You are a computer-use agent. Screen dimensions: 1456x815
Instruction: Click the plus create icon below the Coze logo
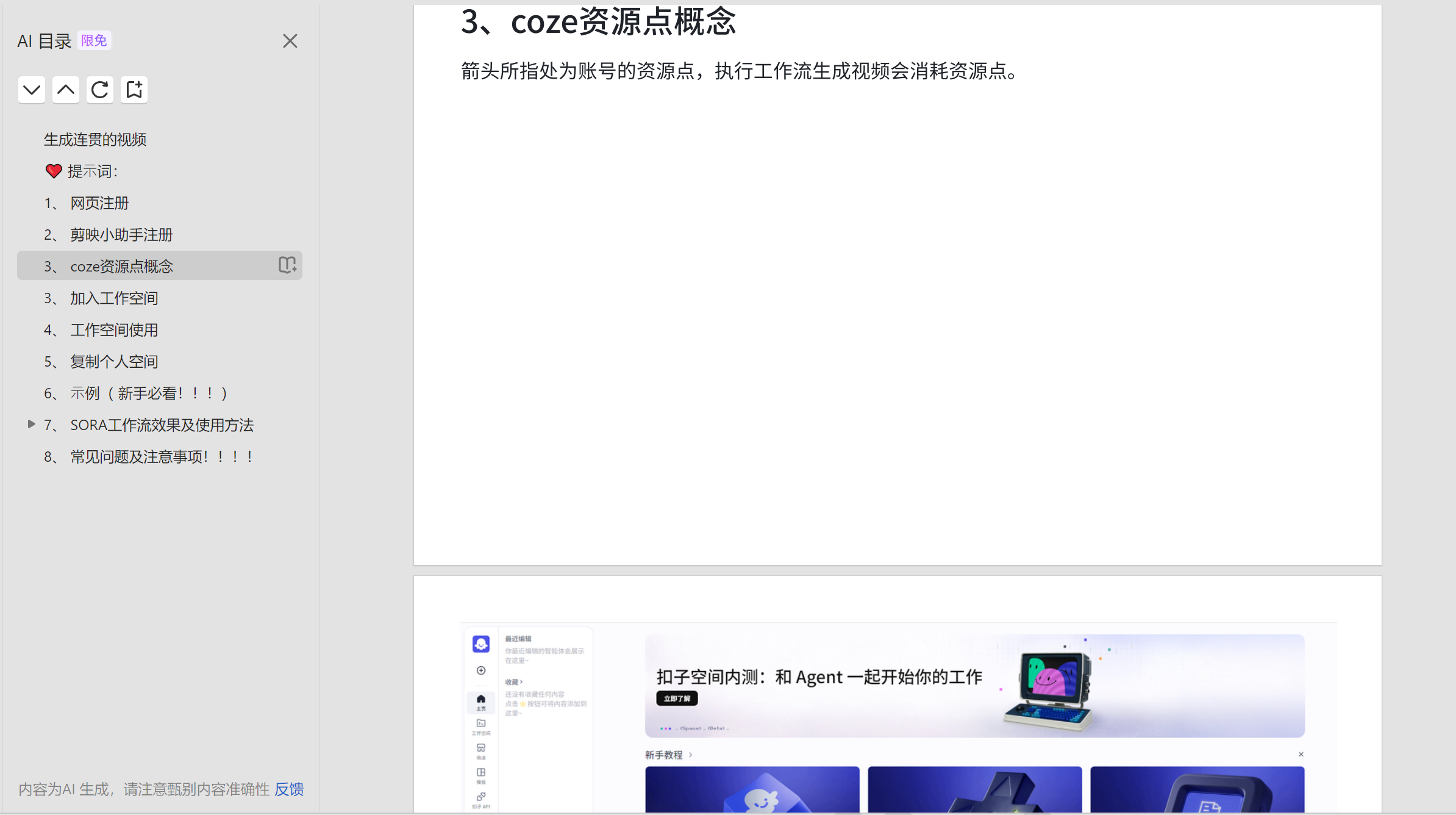tap(481, 670)
